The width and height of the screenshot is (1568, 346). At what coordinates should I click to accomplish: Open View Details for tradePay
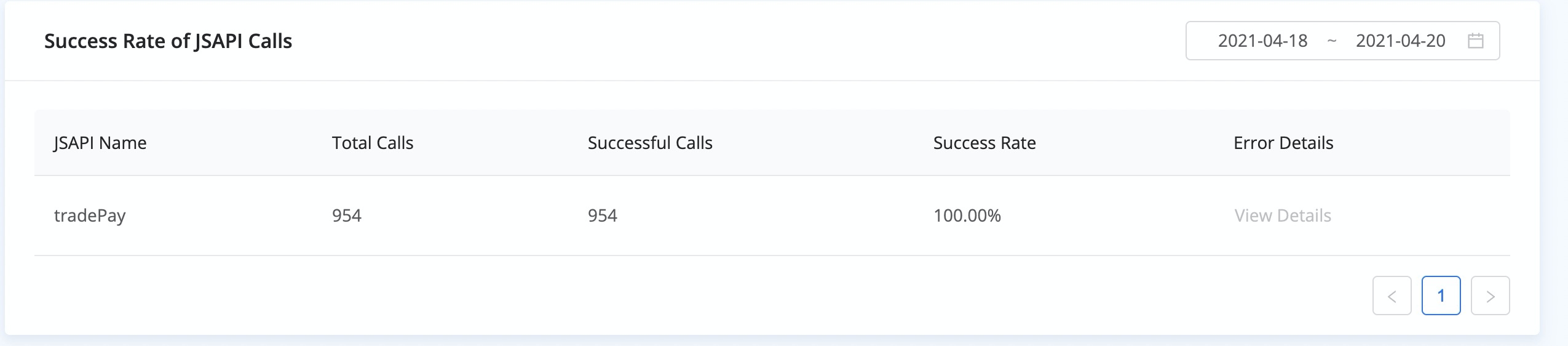point(1282,215)
